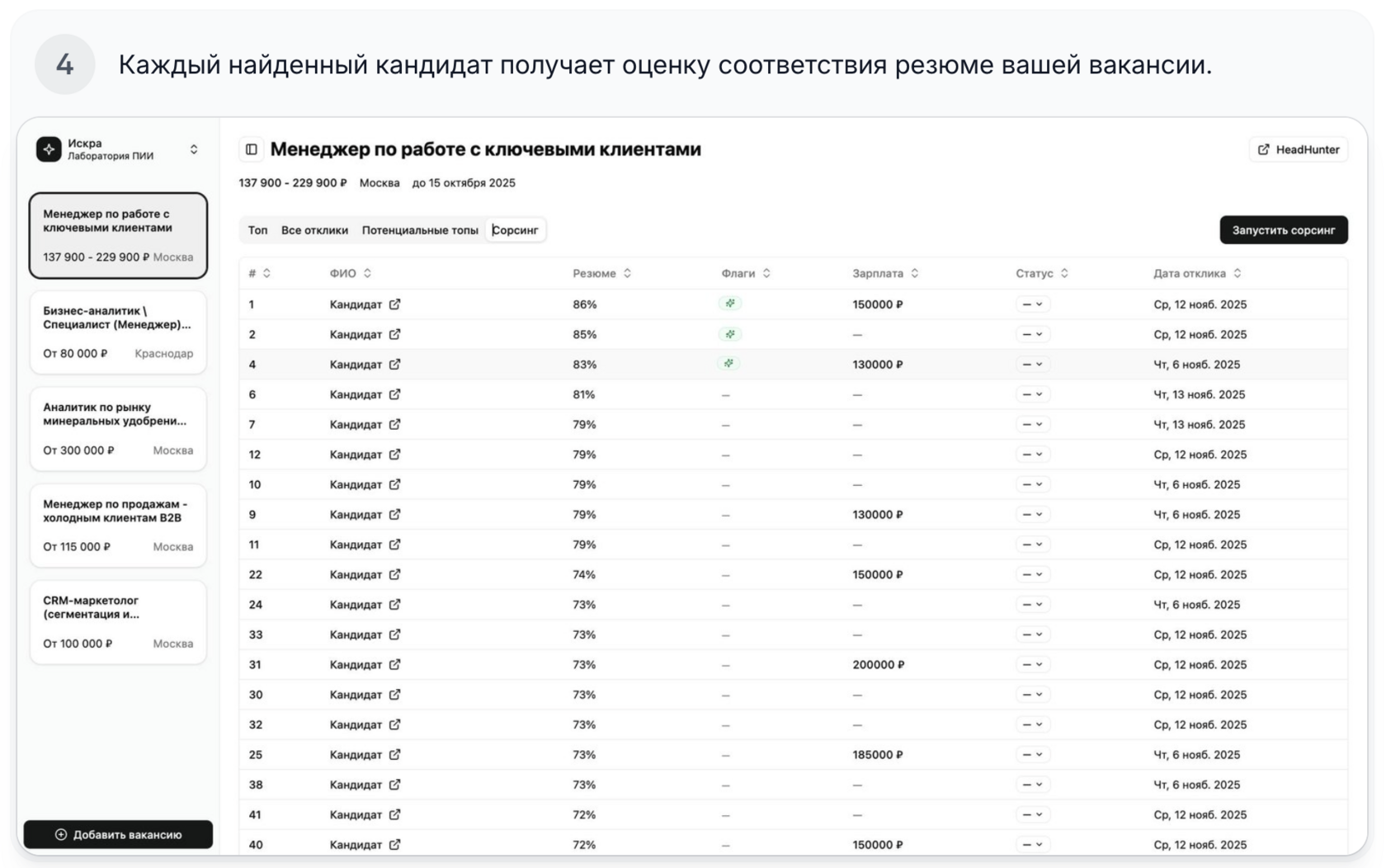The width and height of the screenshot is (1386, 868).
Task: Click the Добавить вакансию button
Action: (118, 834)
